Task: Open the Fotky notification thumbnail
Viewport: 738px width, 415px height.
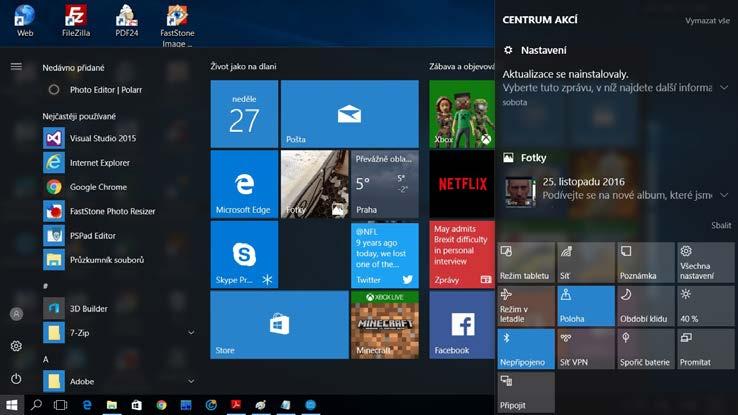Action: (x=520, y=192)
